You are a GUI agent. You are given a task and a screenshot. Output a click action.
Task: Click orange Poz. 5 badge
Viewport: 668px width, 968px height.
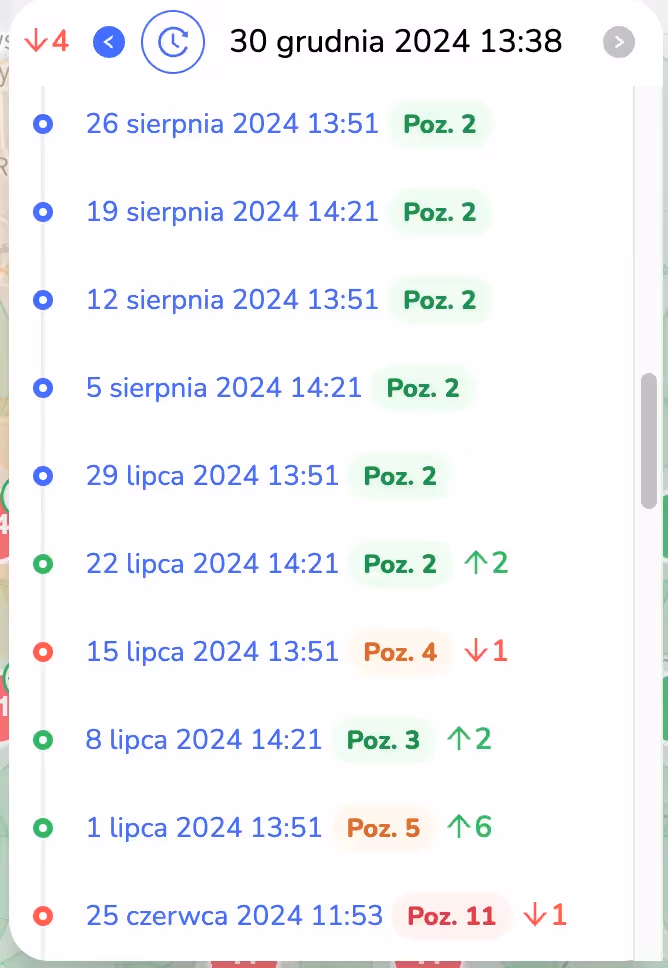pos(383,828)
